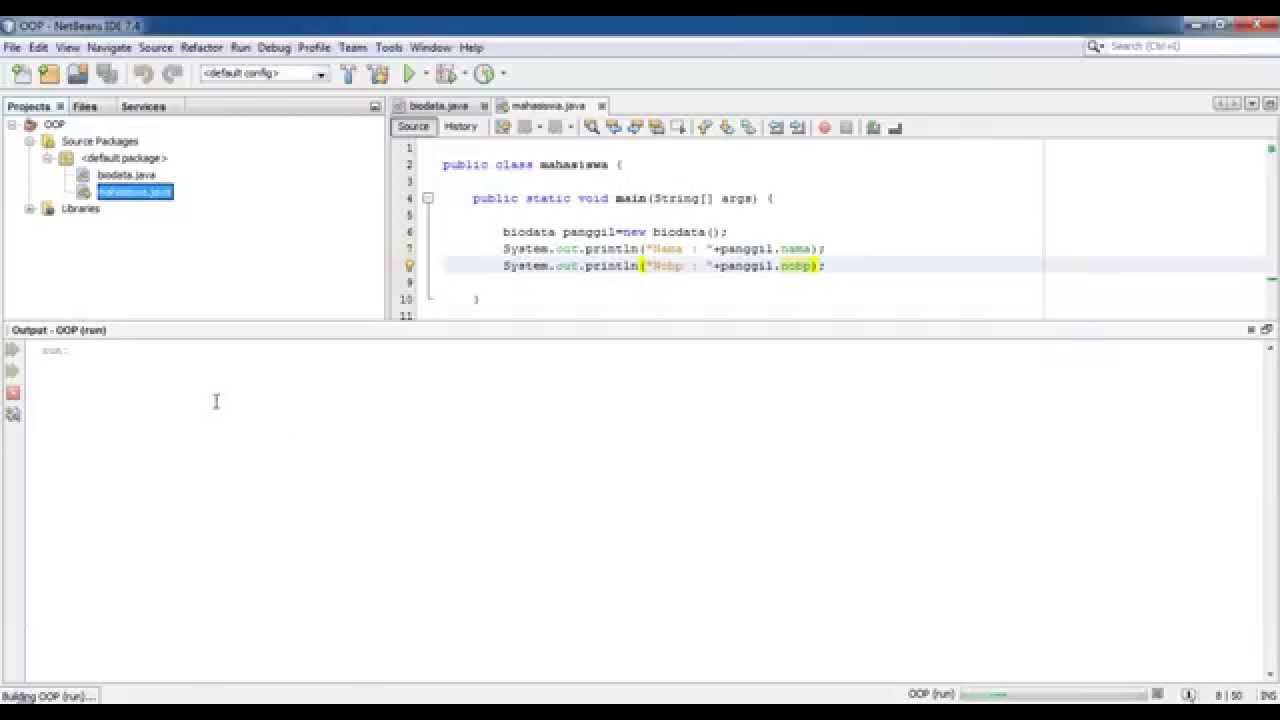
Task: Click the Find Next Occurrence icon
Action: click(635, 127)
